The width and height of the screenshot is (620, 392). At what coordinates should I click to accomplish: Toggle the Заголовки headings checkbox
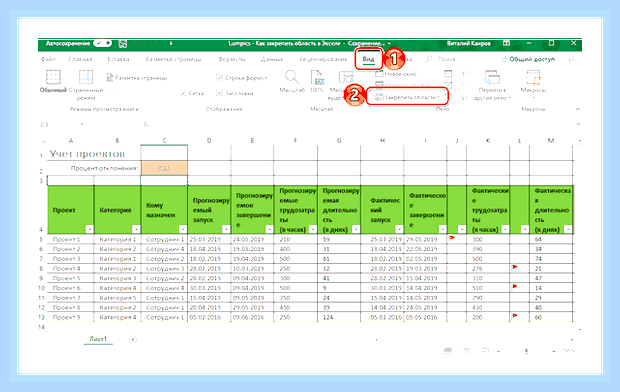(x=219, y=93)
